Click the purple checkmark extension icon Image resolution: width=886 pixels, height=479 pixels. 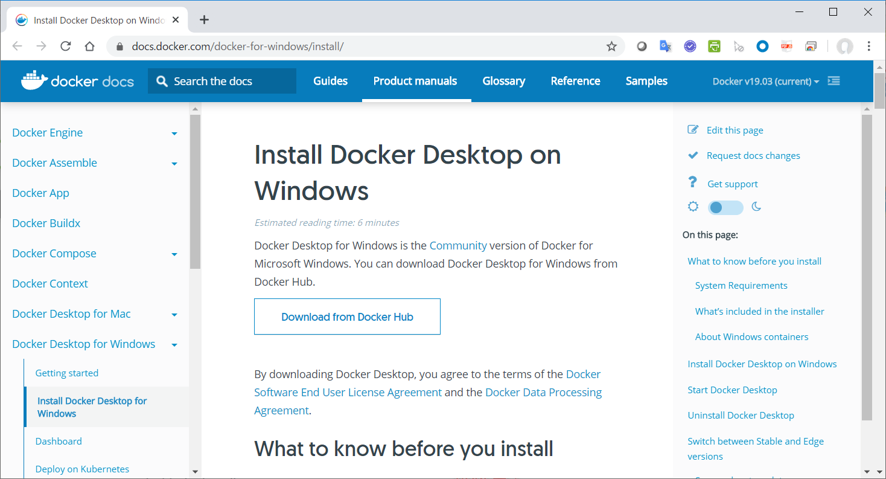(x=690, y=46)
